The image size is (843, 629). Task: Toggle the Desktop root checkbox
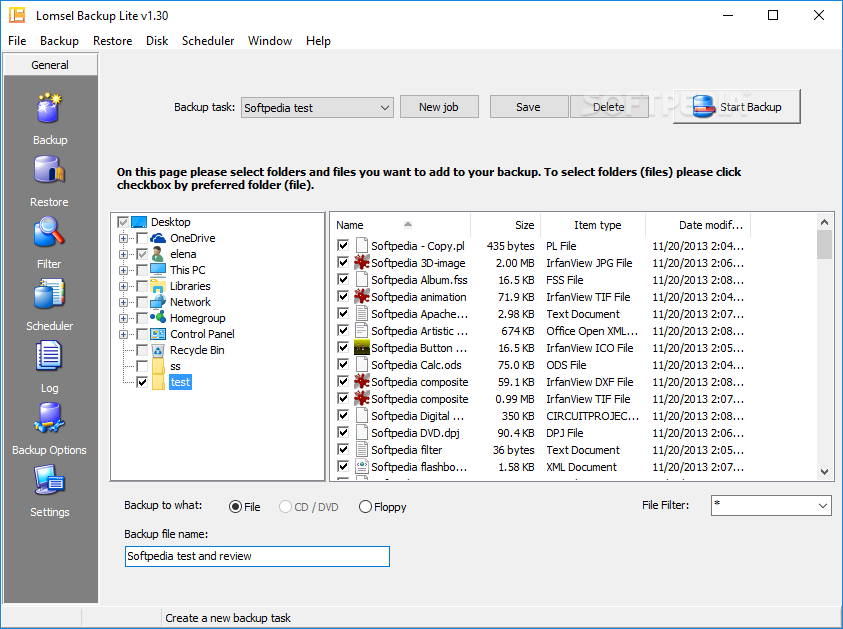point(123,222)
